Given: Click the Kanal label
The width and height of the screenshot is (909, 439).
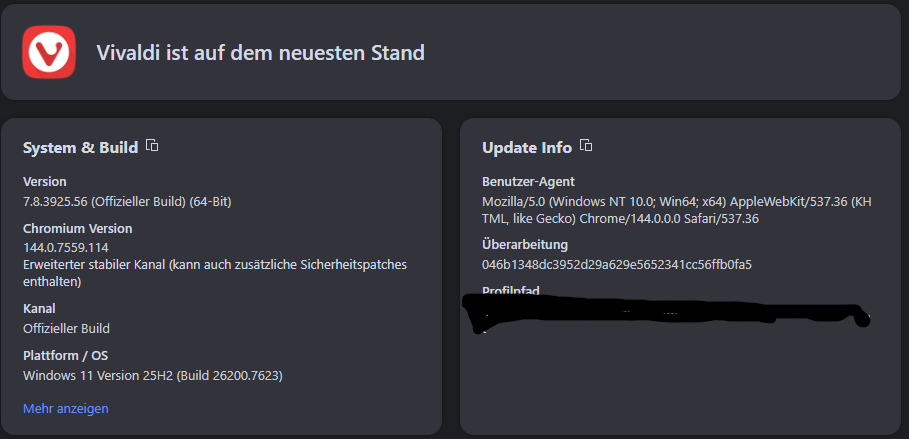Looking at the screenshot, I should (39, 309).
